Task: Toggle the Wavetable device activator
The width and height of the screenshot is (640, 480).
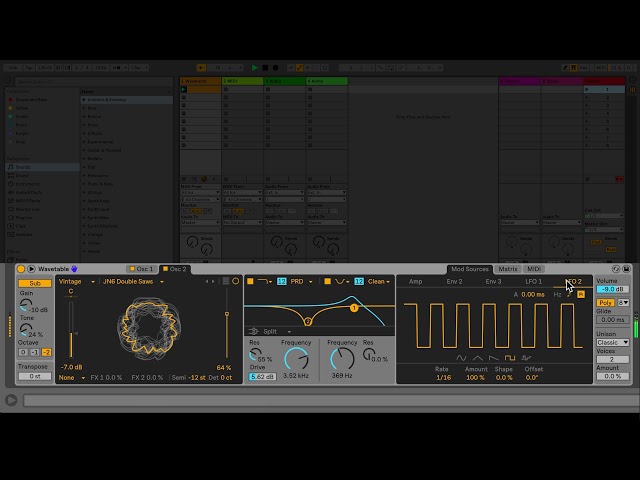Action: (x=21, y=269)
